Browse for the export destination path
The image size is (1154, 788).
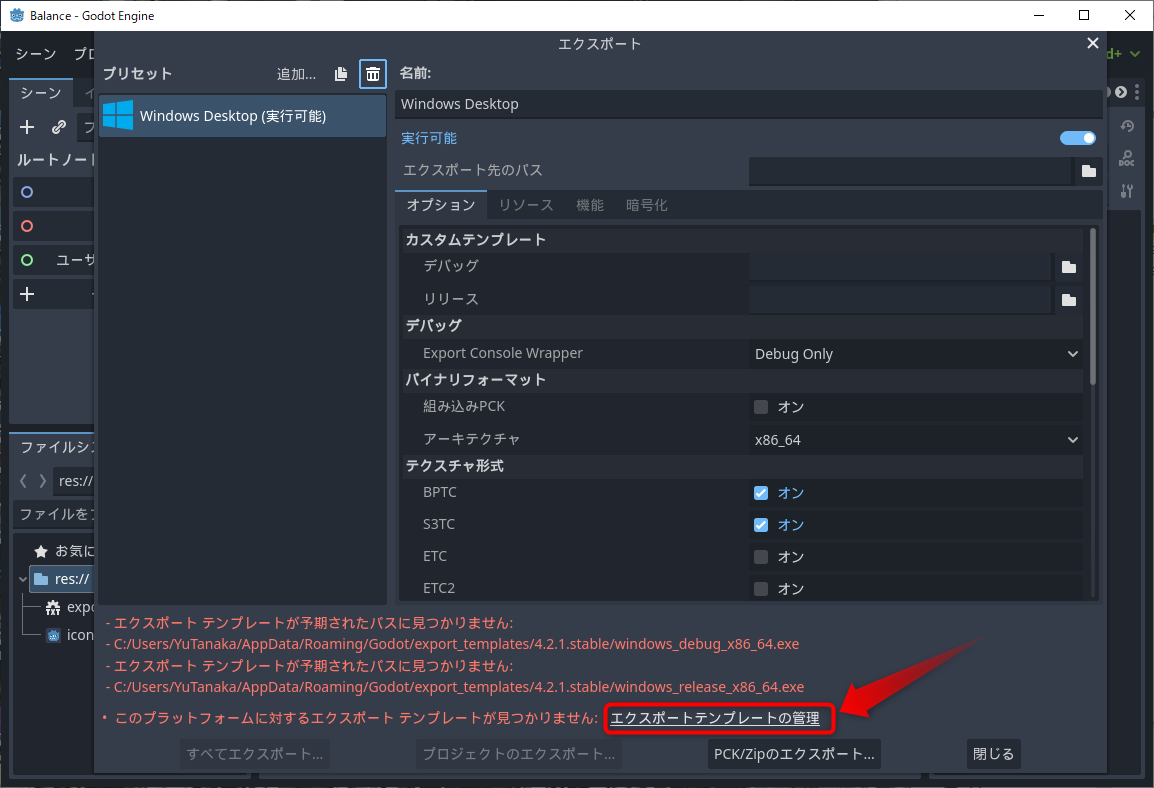click(1088, 170)
